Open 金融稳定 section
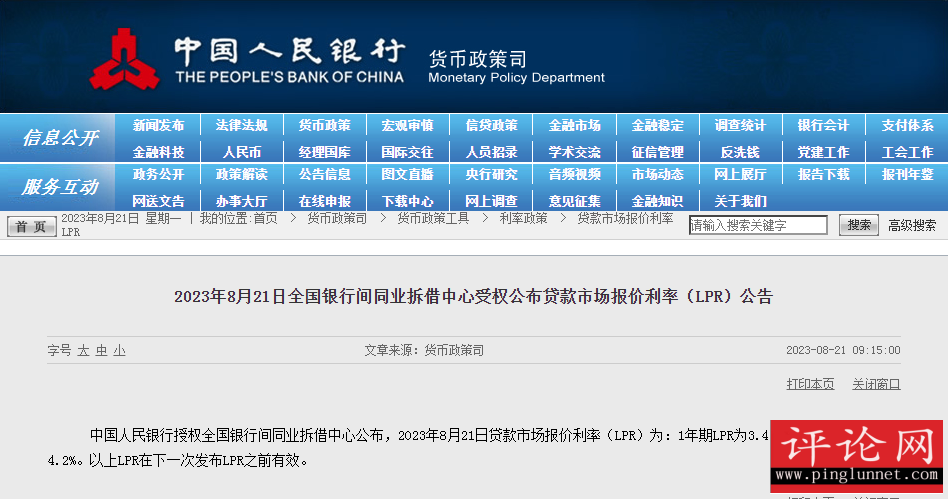 [657, 125]
